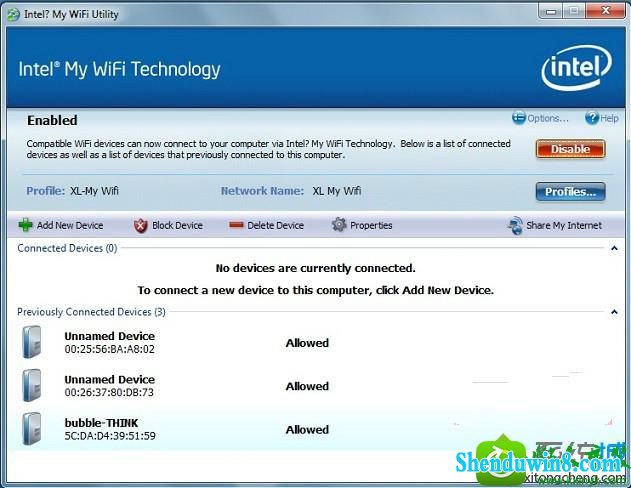Select the bubble-THINK device name
631x488 pixels.
click(x=101, y=423)
